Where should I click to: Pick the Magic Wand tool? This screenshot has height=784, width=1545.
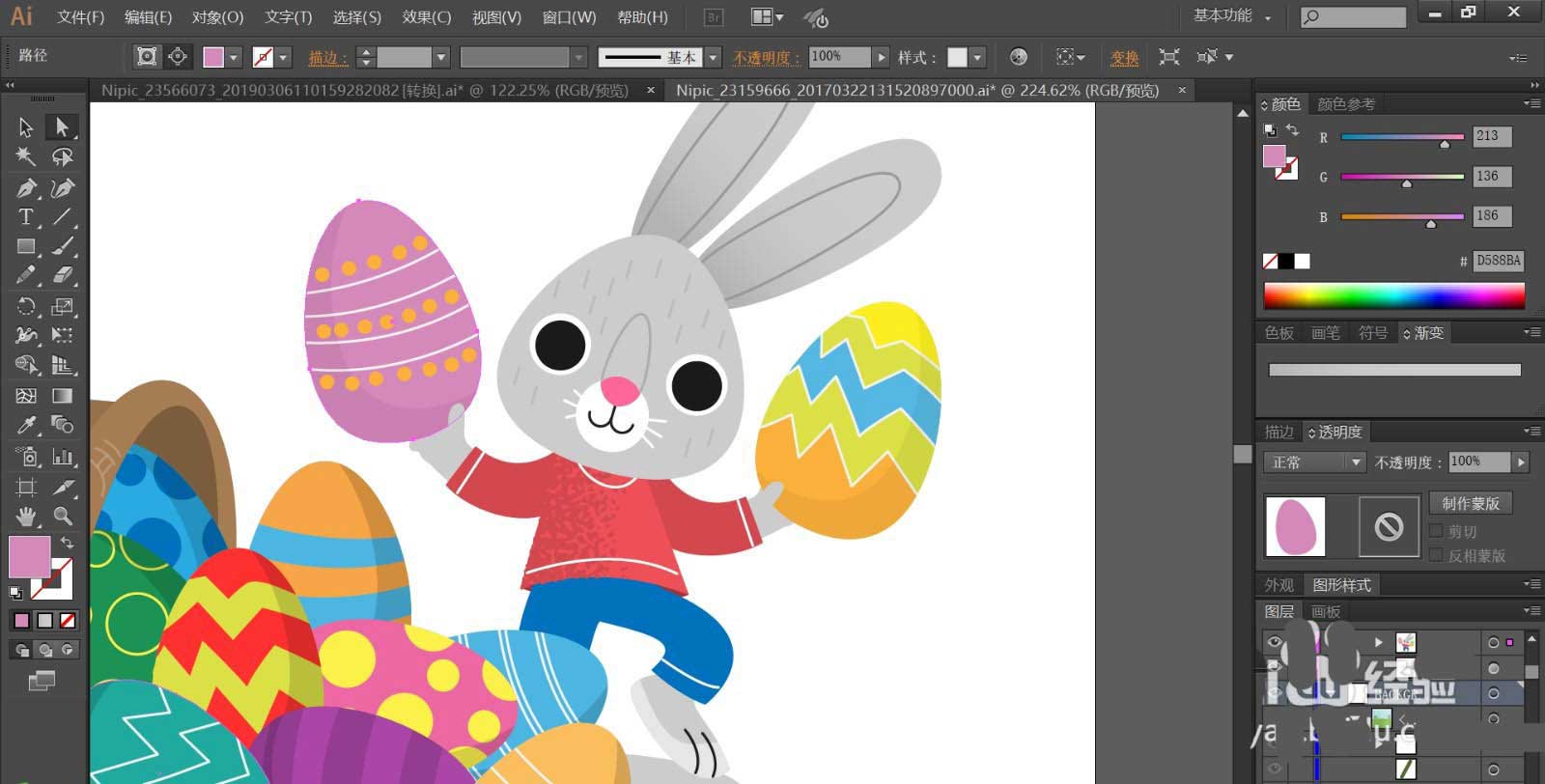click(26, 157)
